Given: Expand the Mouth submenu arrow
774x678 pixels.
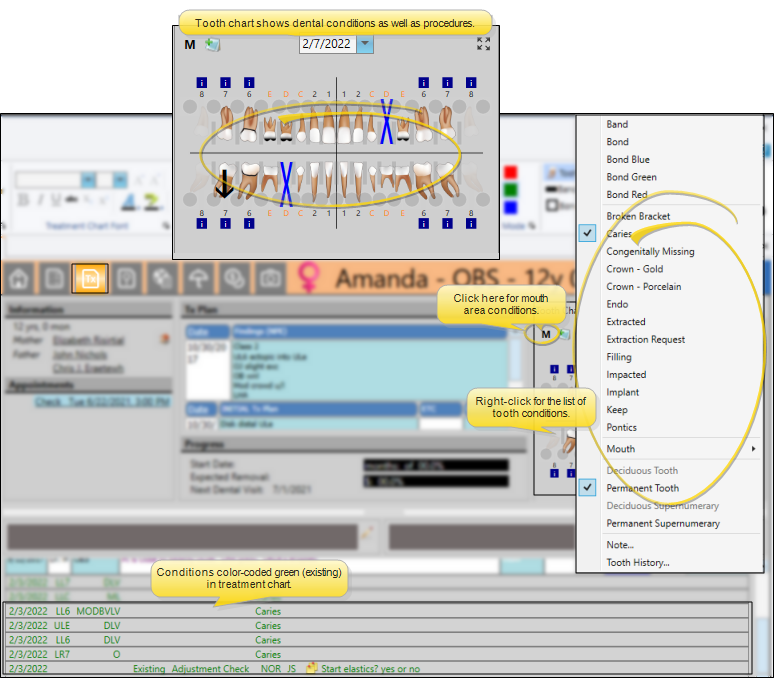Looking at the screenshot, I should pyautogui.click(x=753, y=449).
